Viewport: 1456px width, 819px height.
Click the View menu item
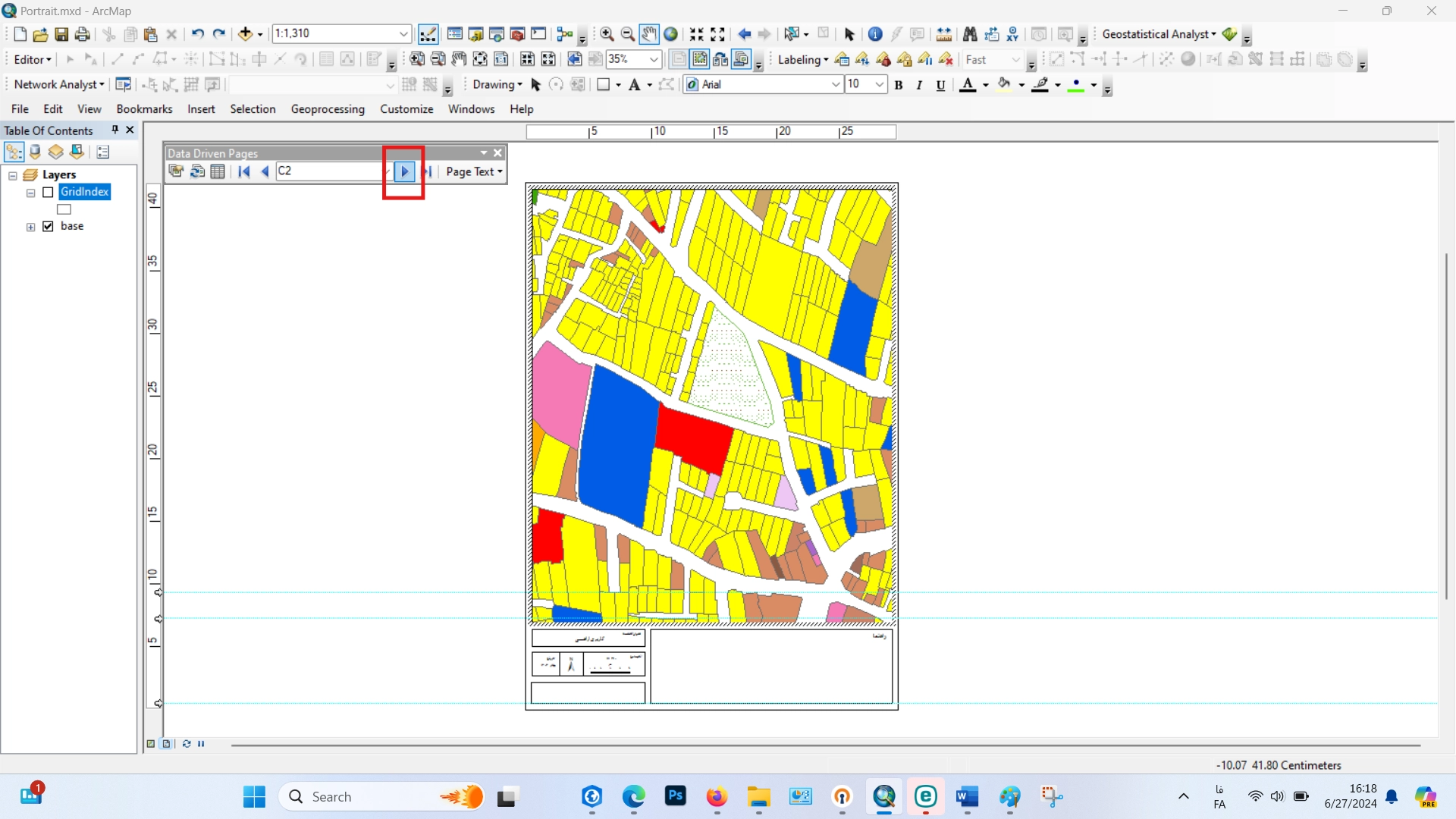[88, 109]
